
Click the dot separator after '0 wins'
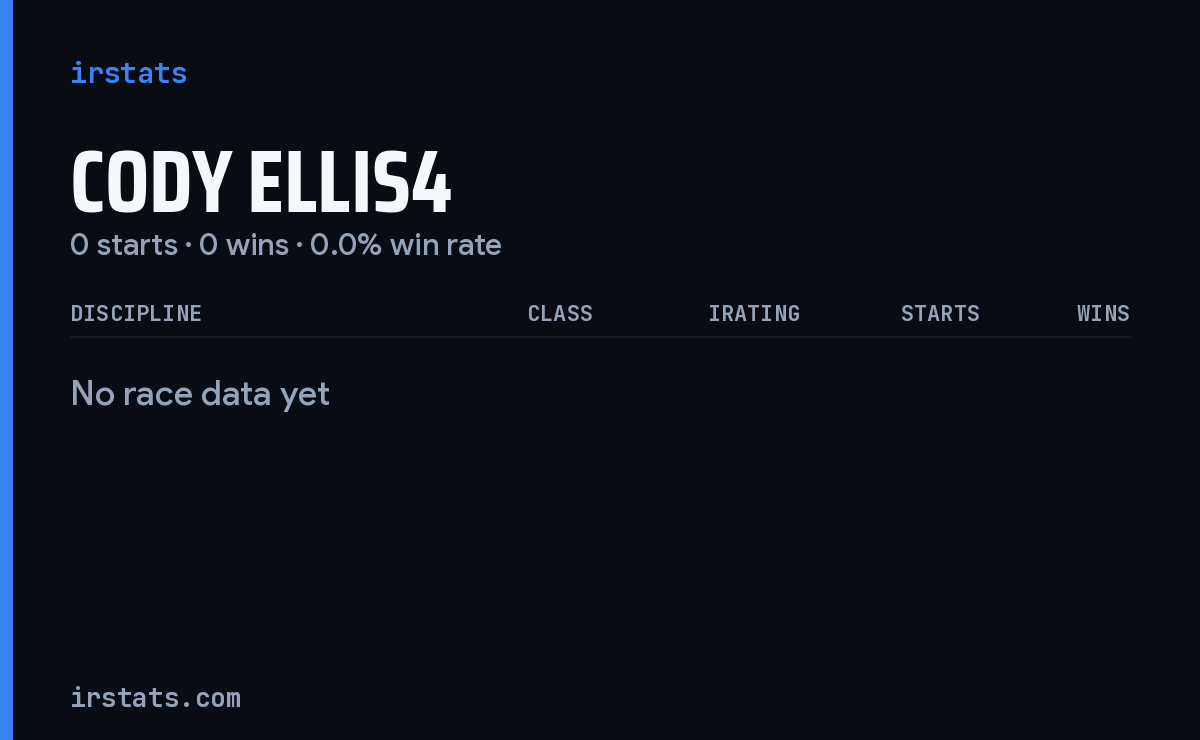click(x=299, y=246)
